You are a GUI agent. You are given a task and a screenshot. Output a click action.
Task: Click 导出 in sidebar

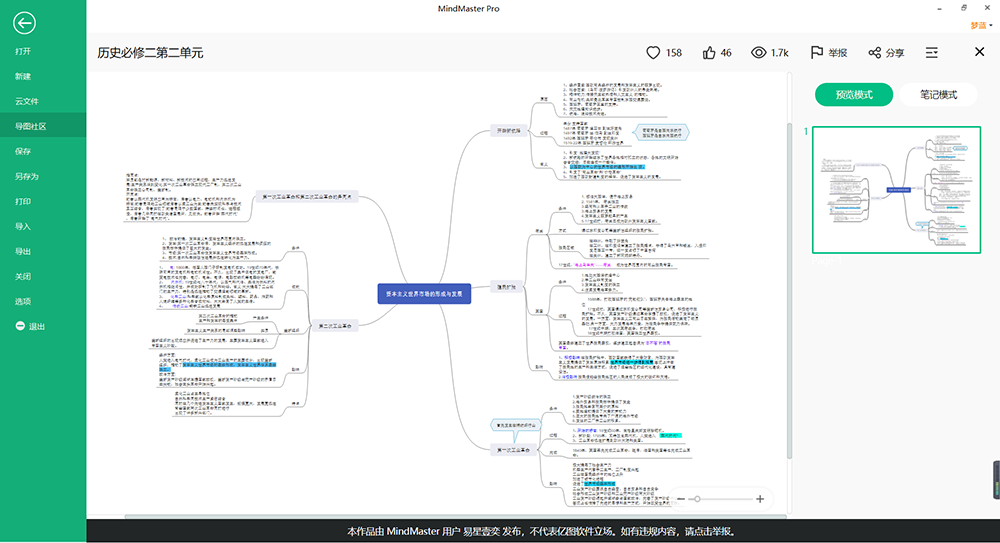[24, 251]
